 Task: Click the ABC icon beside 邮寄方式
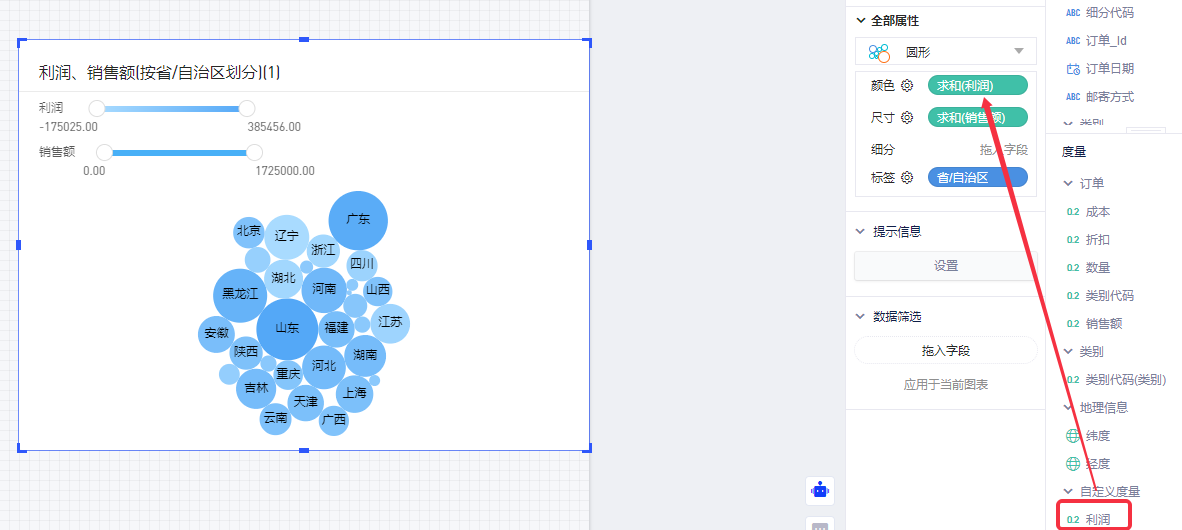1073,97
